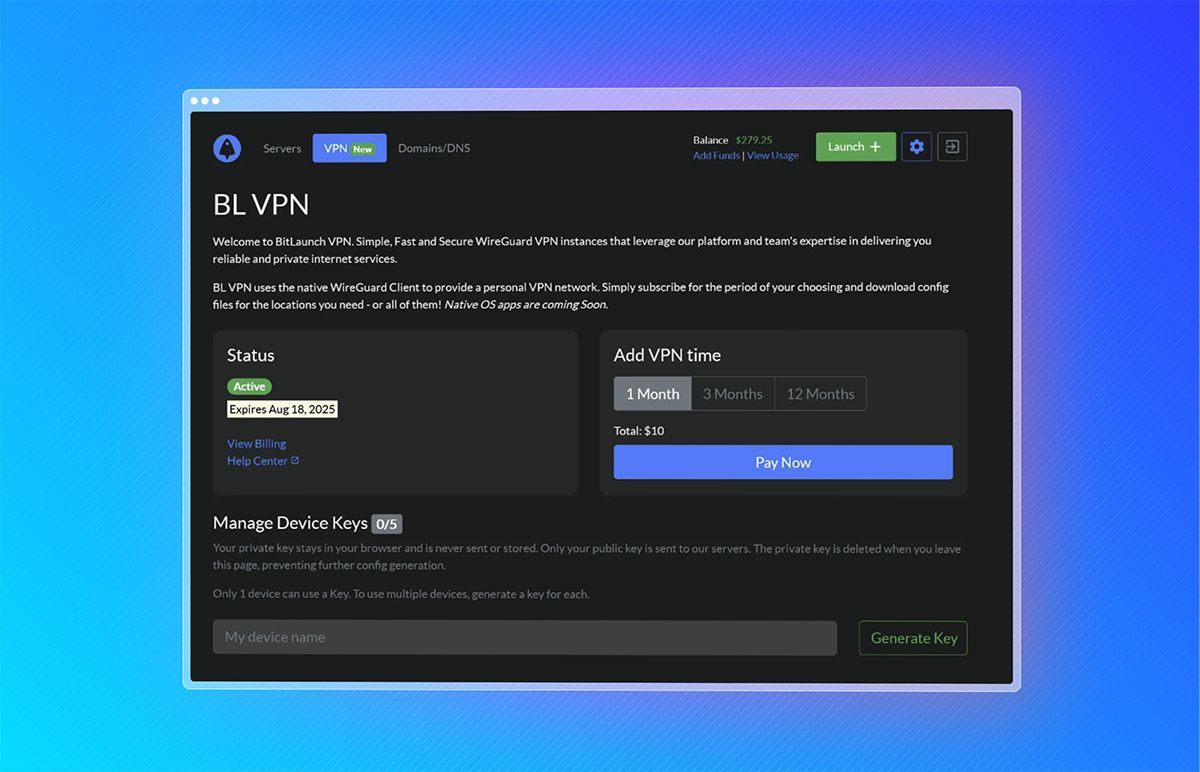Follow the View Usage link
This screenshot has width=1200, height=772.
(x=772, y=156)
